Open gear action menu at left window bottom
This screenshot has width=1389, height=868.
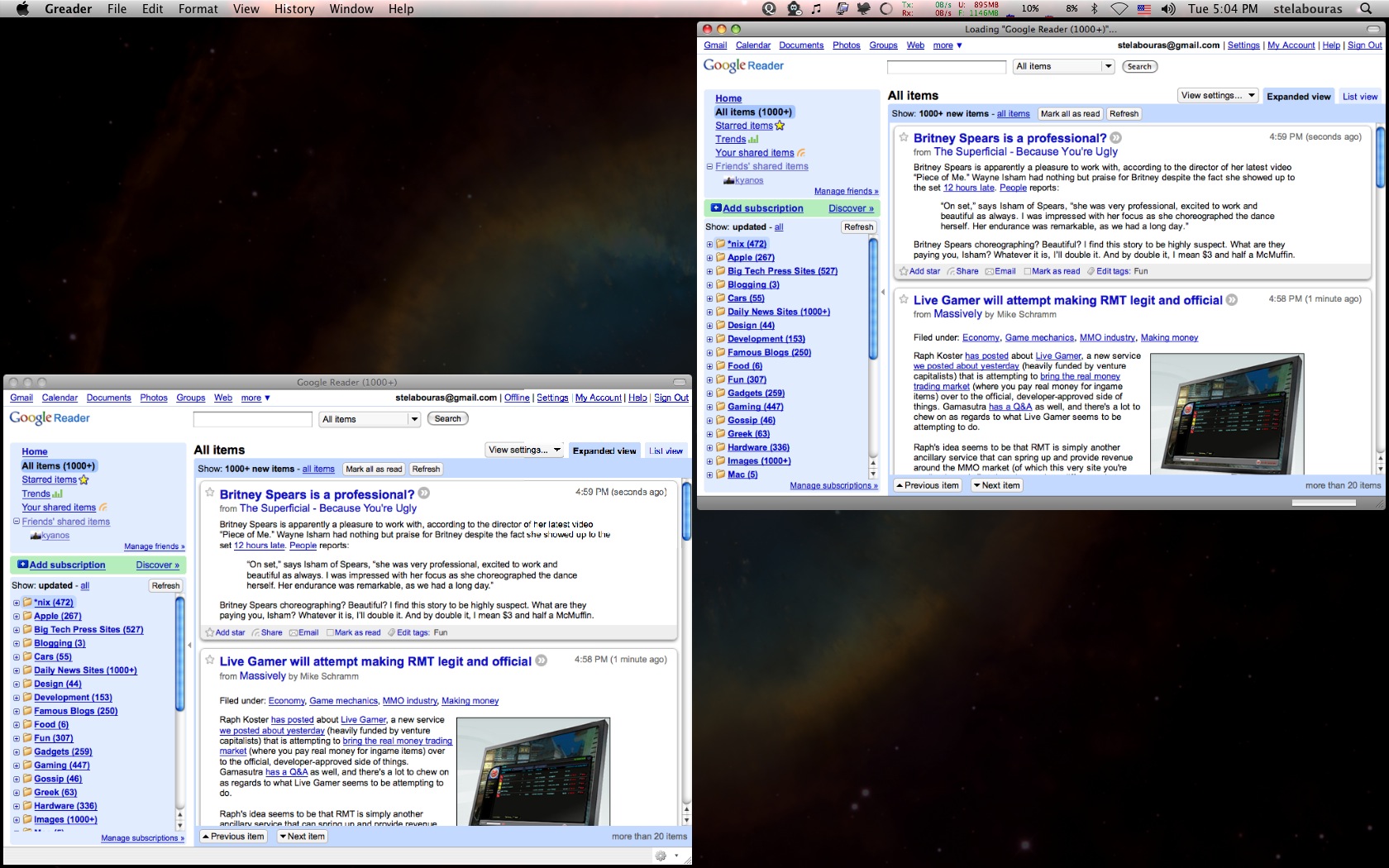click(666, 856)
